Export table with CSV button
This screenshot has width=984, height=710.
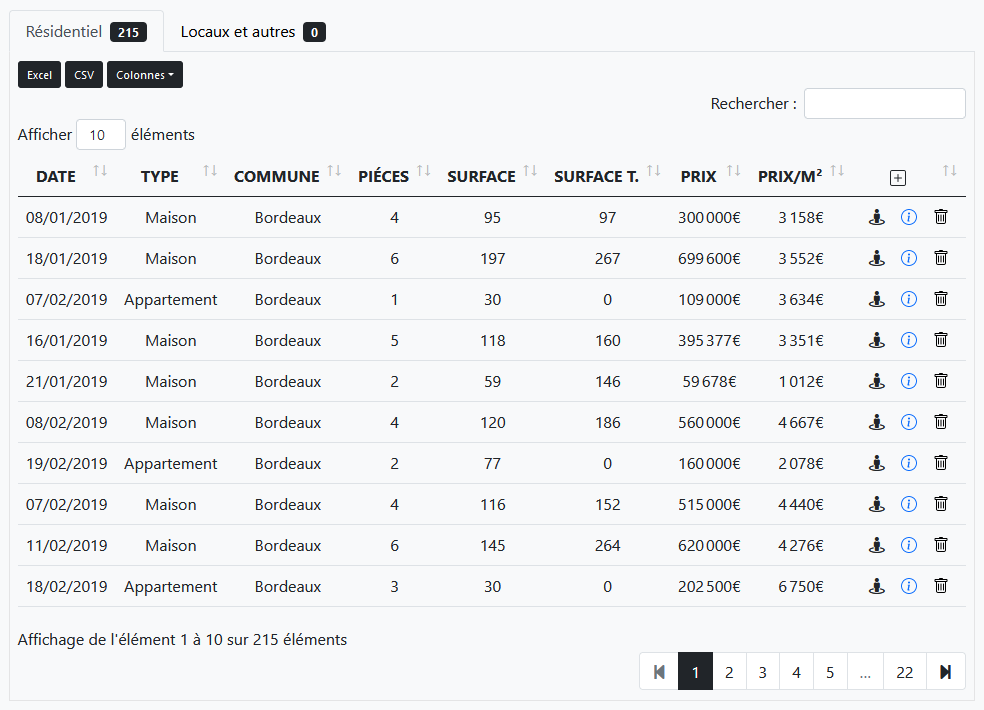tap(84, 75)
